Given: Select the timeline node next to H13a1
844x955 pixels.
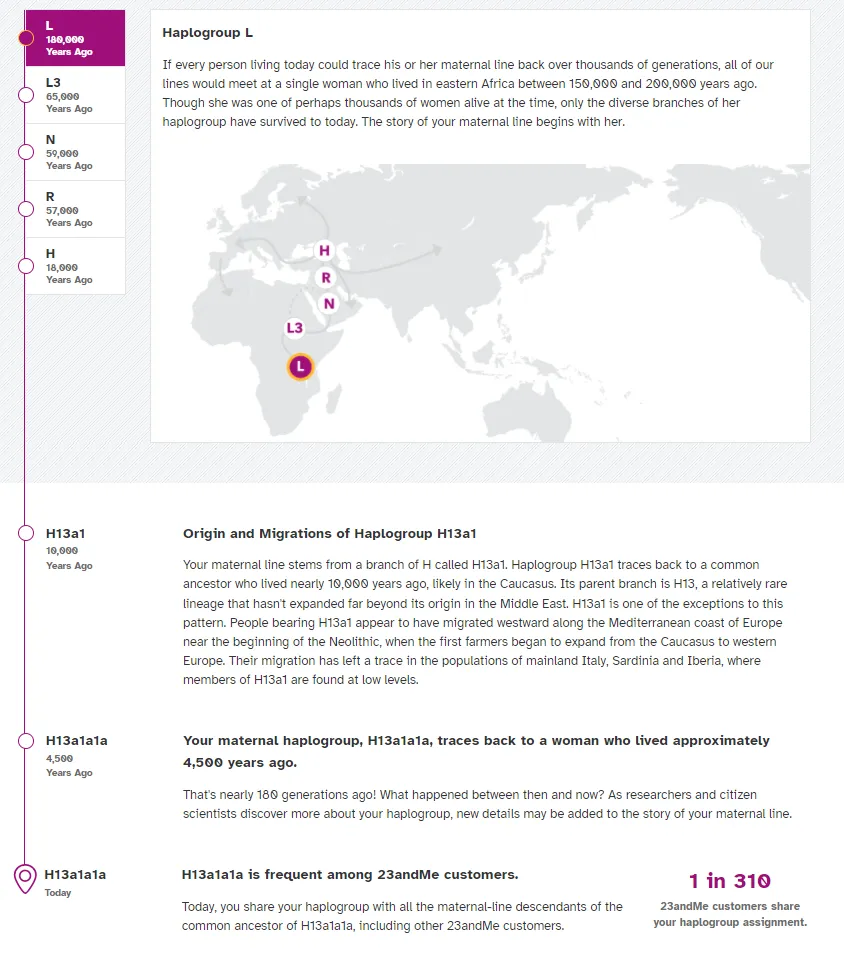Looking at the screenshot, I should pyautogui.click(x=25, y=533).
